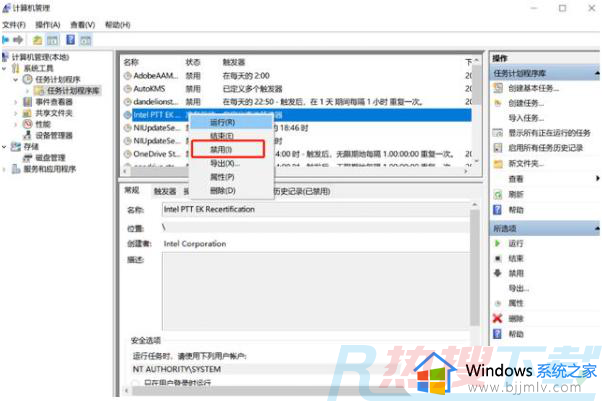Expand the 任务计划程序库 tree node arrow
Screen dimensions: 602x401
[x=27, y=91]
